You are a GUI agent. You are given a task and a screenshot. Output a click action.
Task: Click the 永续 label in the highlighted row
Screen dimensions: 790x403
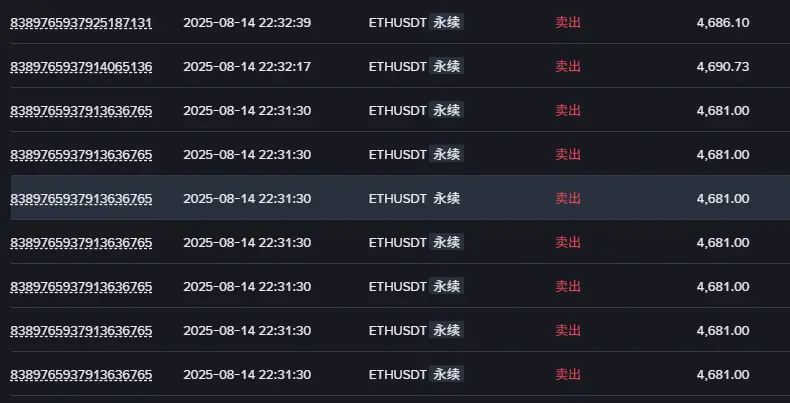tap(446, 198)
